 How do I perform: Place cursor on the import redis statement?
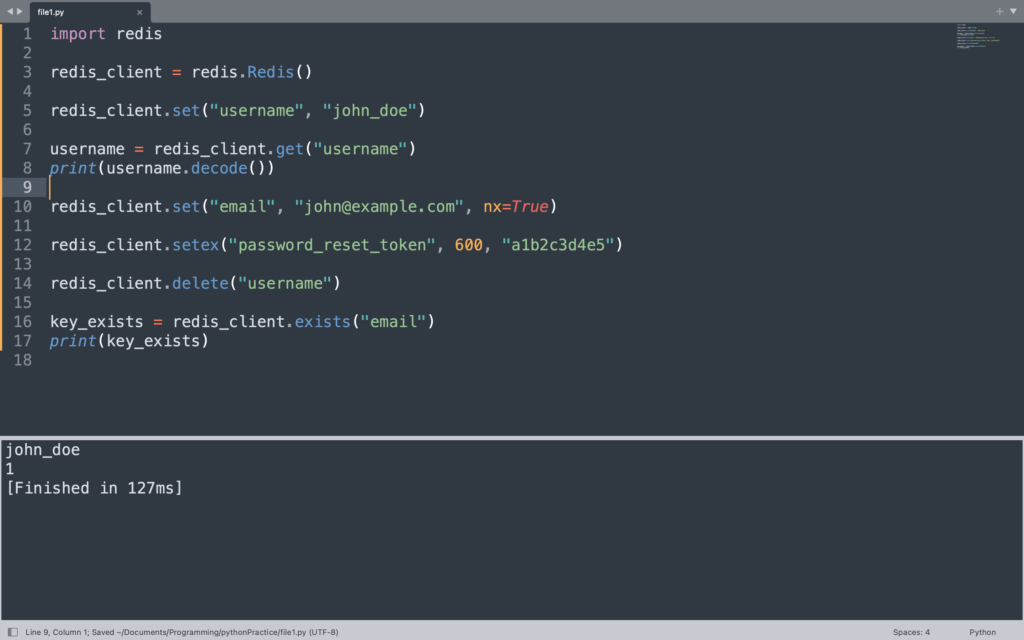(105, 33)
